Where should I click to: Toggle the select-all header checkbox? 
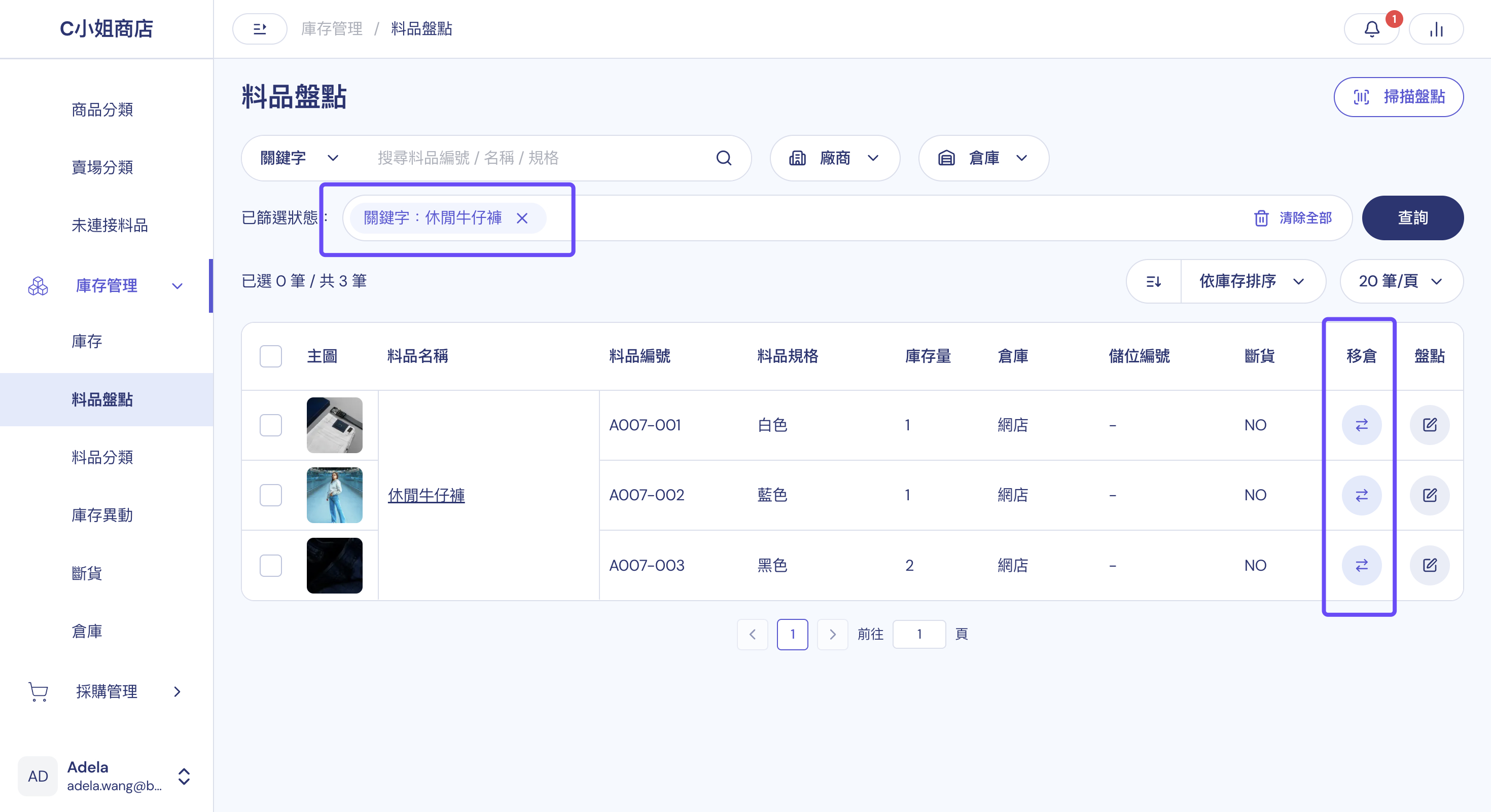click(x=270, y=356)
